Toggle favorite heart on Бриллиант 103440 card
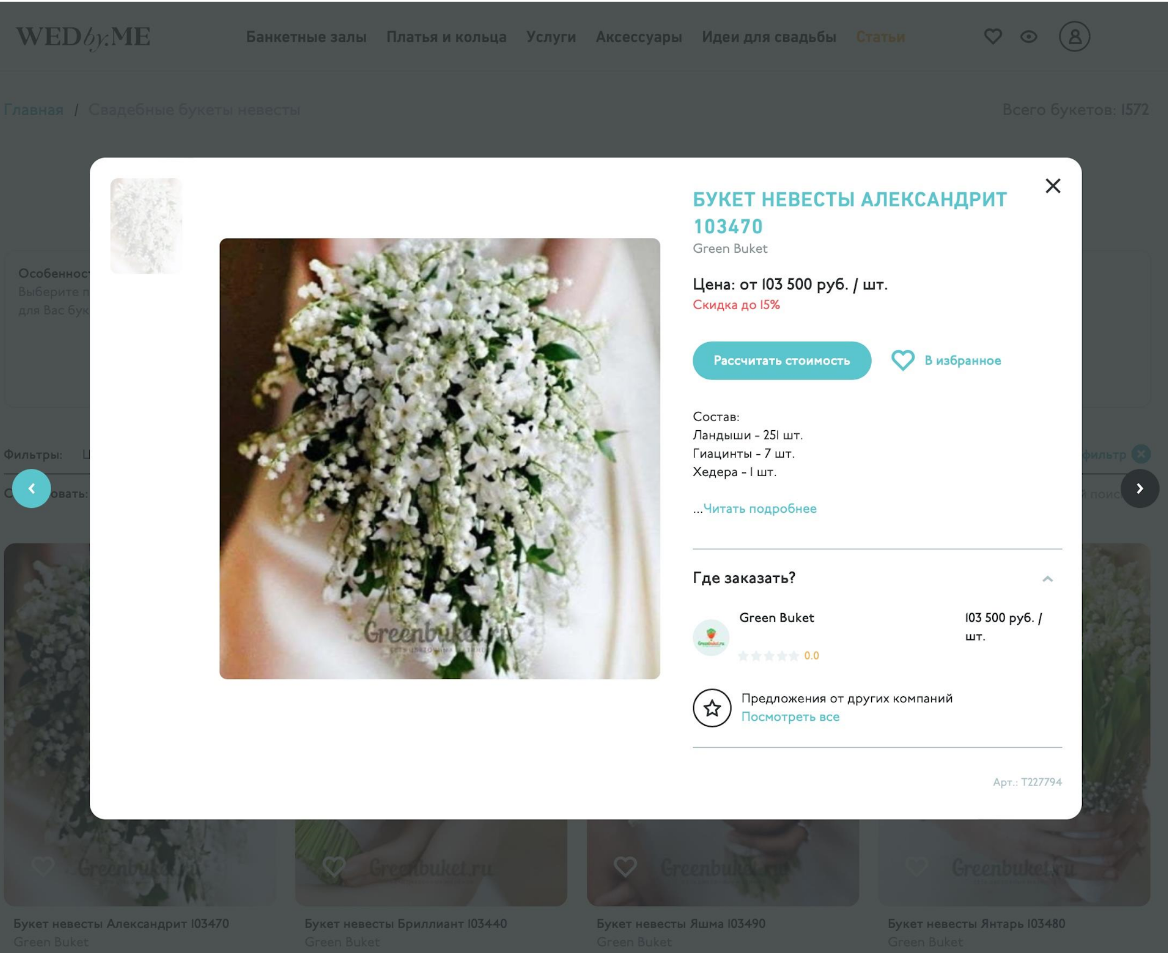This screenshot has height=953, width=1168. [334, 866]
